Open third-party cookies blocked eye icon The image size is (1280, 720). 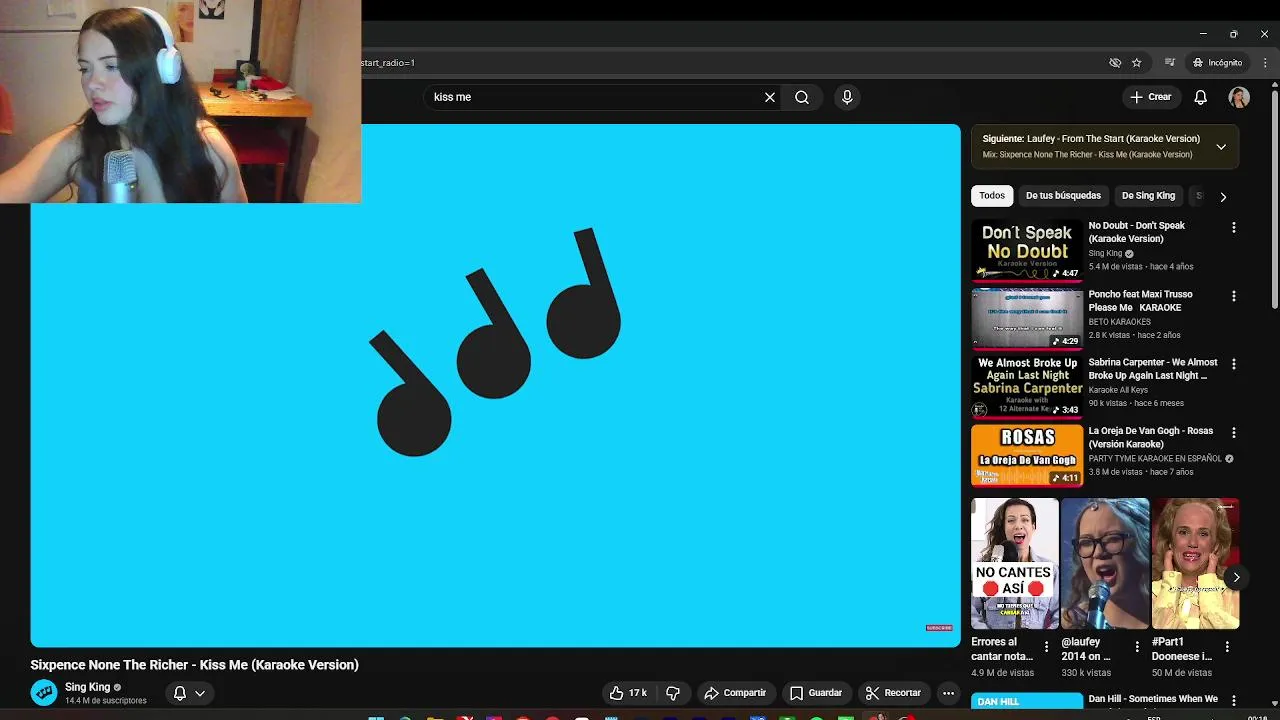tap(1115, 62)
